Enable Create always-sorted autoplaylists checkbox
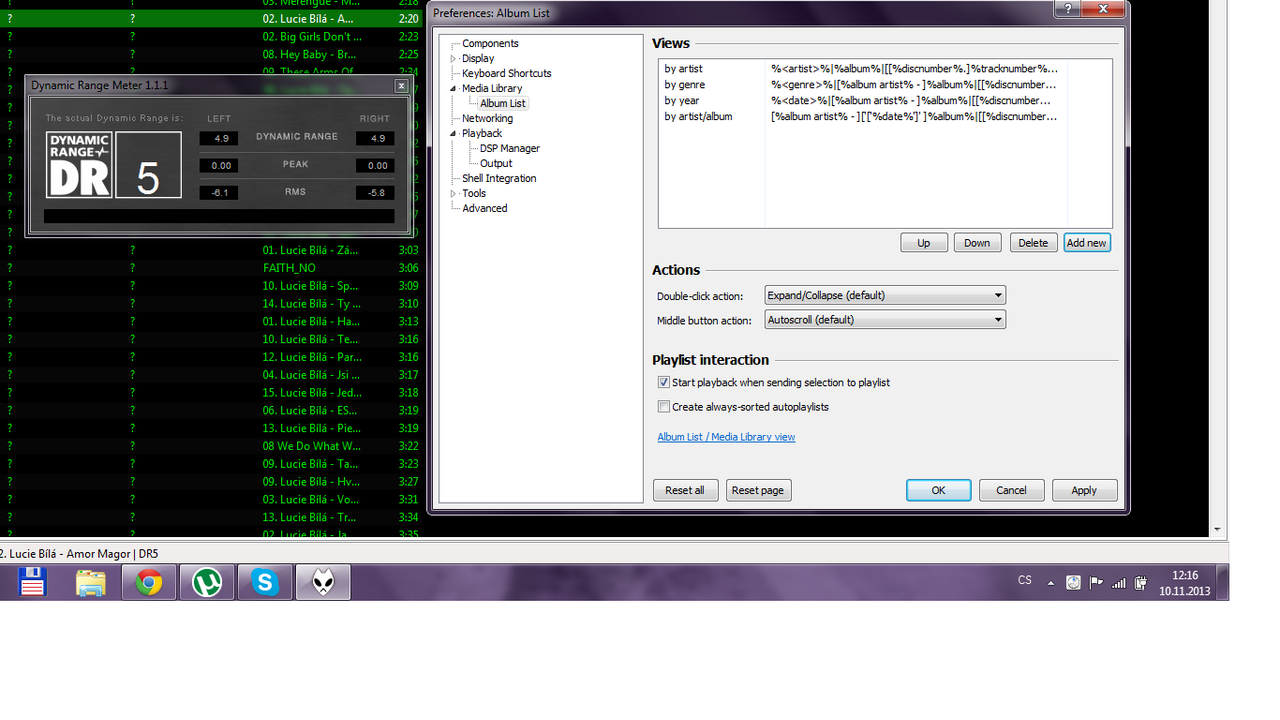 [664, 407]
